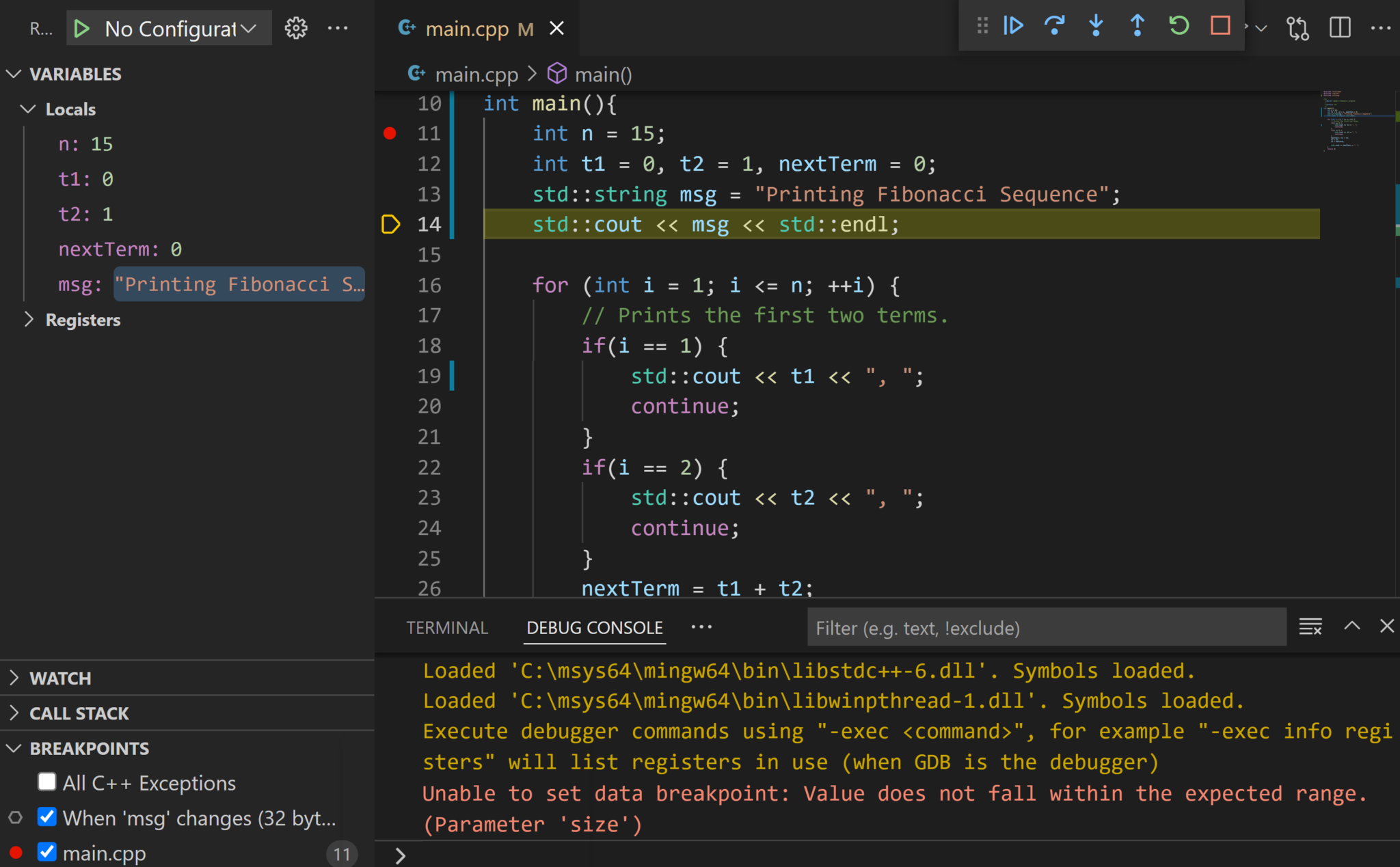Collapse the Locals variables section
The height and width of the screenshot is (867, 1400).
[x=28, y=109]
